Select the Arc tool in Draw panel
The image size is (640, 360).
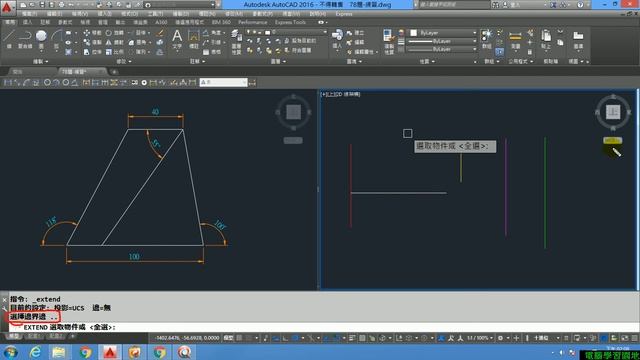(x=56, y=39)
